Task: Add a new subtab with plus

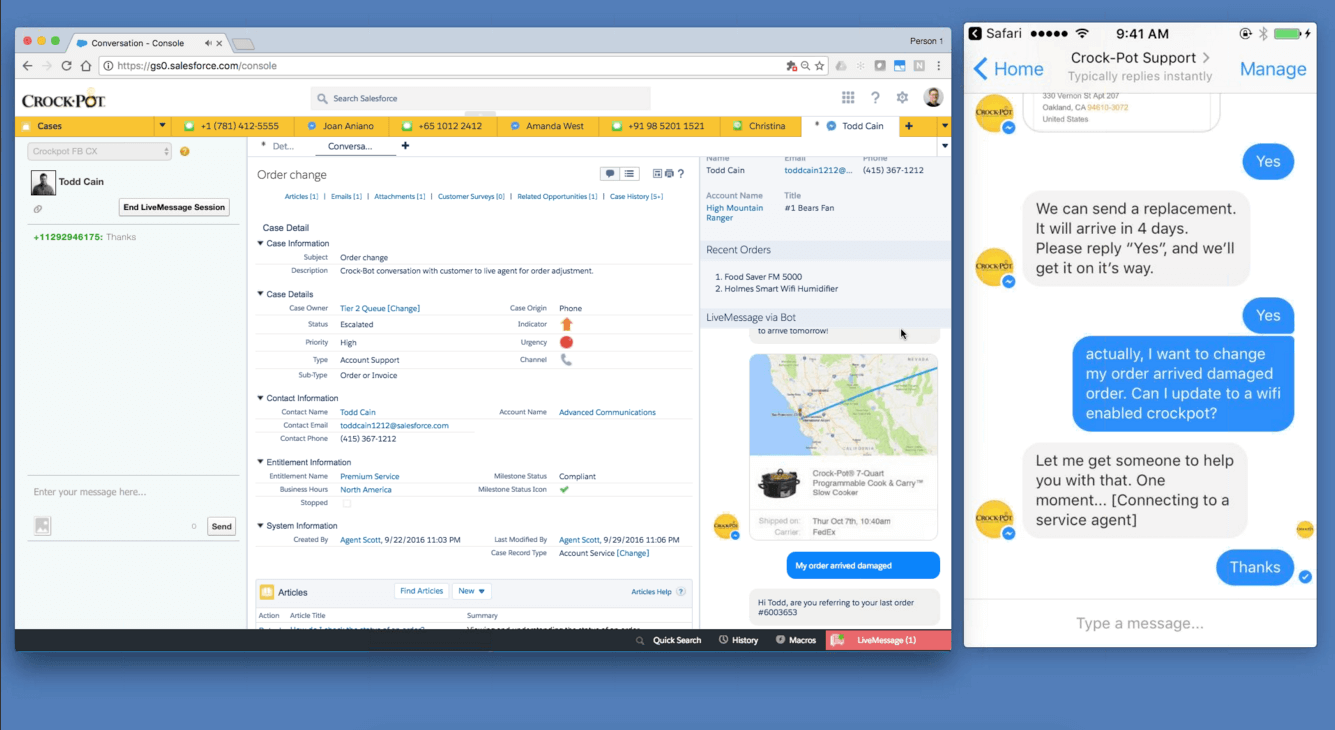Action: pyautogui.click(x=405, y=146)
